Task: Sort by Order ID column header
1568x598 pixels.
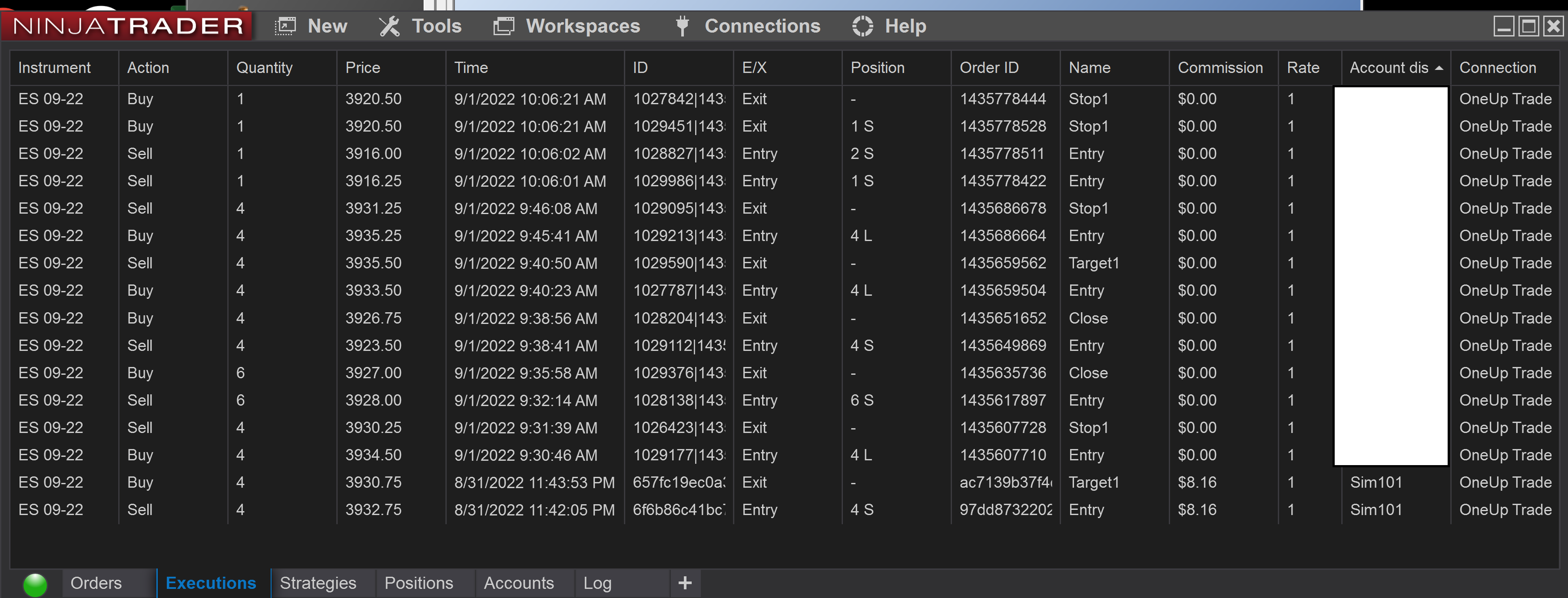Action: pyautogui.click(x=1005, y=67)
